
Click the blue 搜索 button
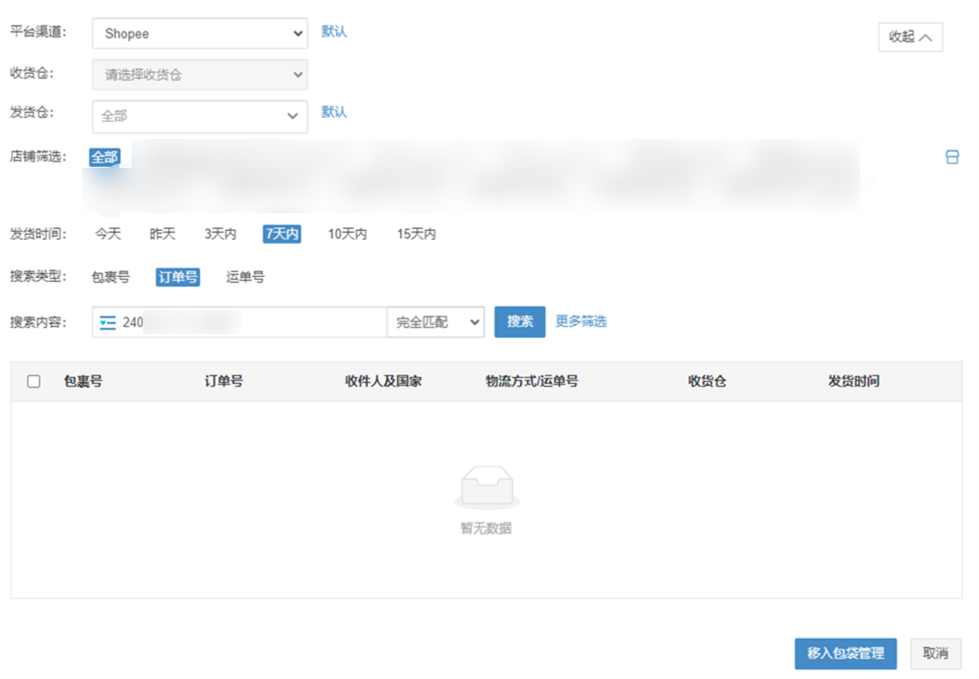coord(519,322)
